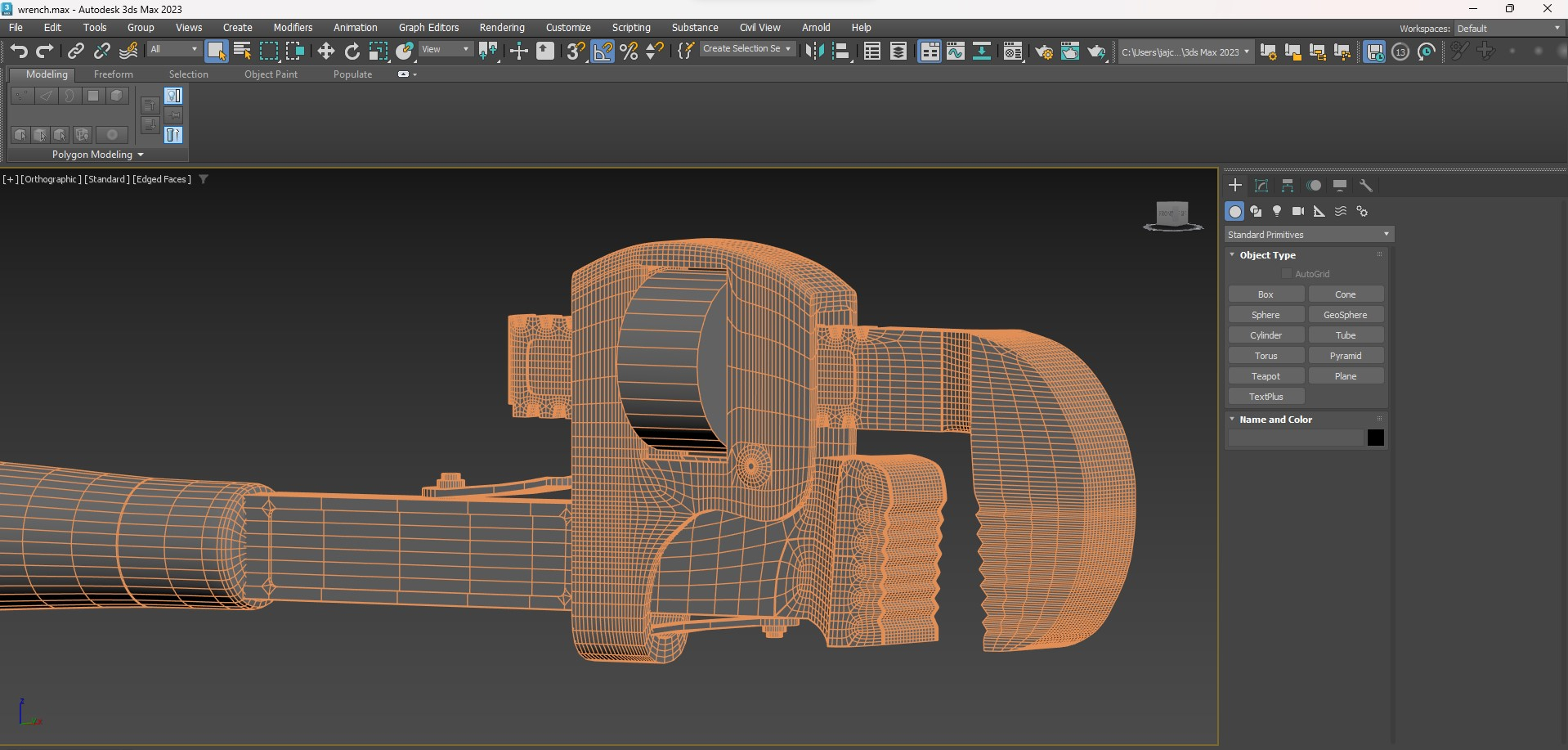The height and width of the screenshot is (750, 1568).
Task: Open the Utilities wrench panel icon
Action: point(1366,186)
